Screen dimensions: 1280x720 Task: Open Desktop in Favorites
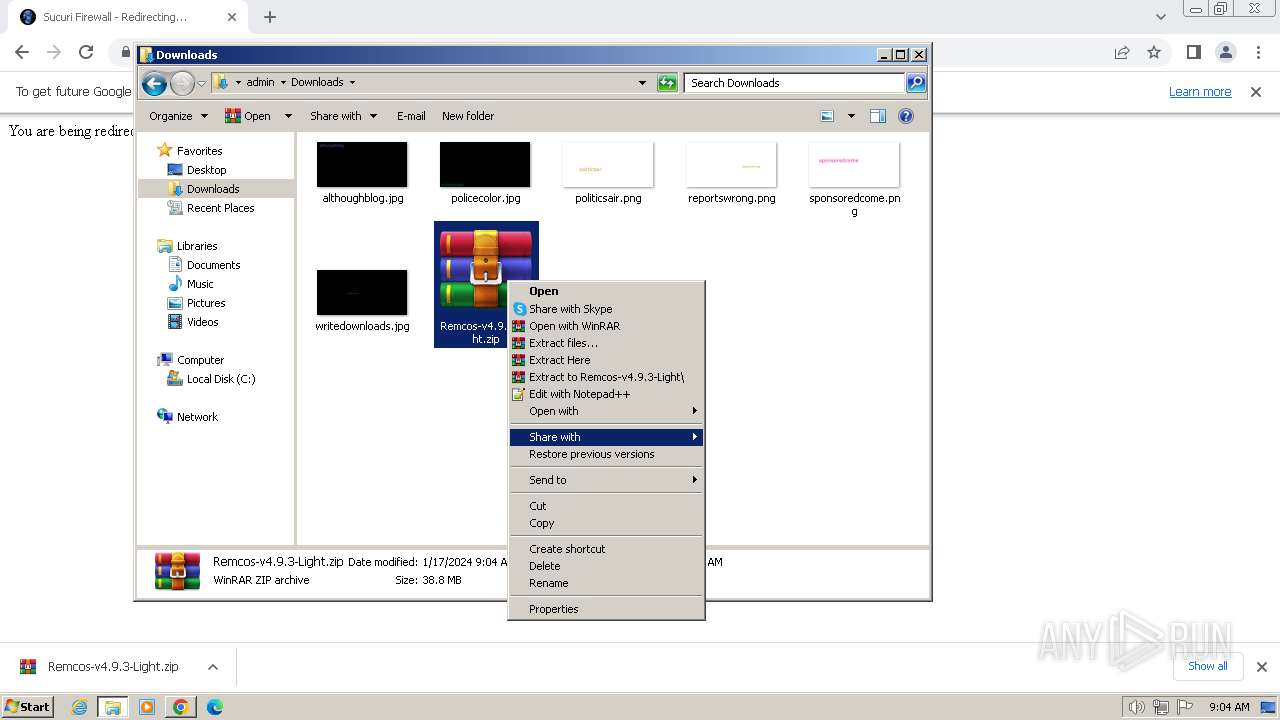[x=206, y=170]
